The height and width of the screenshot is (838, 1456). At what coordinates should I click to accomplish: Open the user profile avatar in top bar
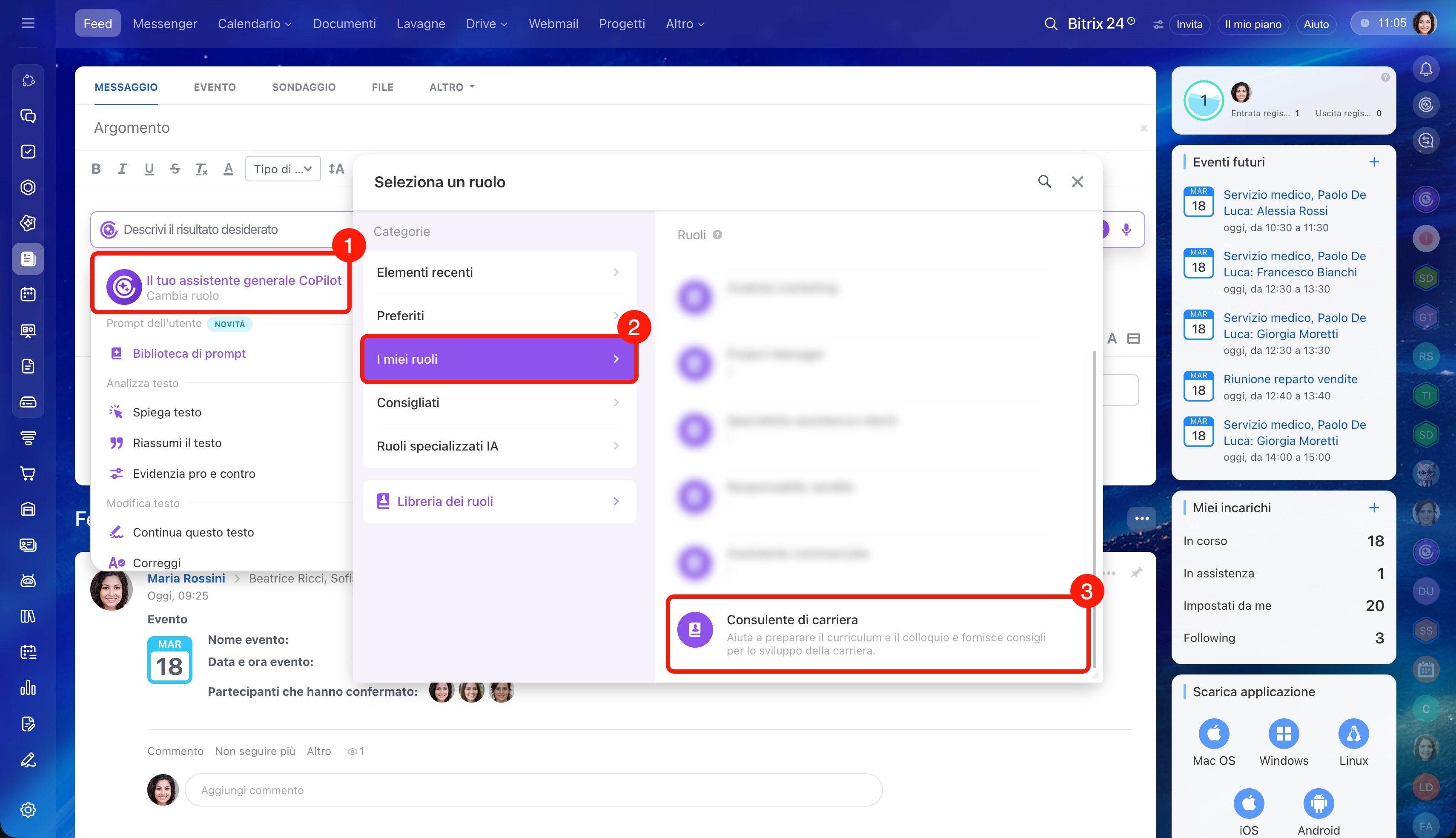(1424, 23)
